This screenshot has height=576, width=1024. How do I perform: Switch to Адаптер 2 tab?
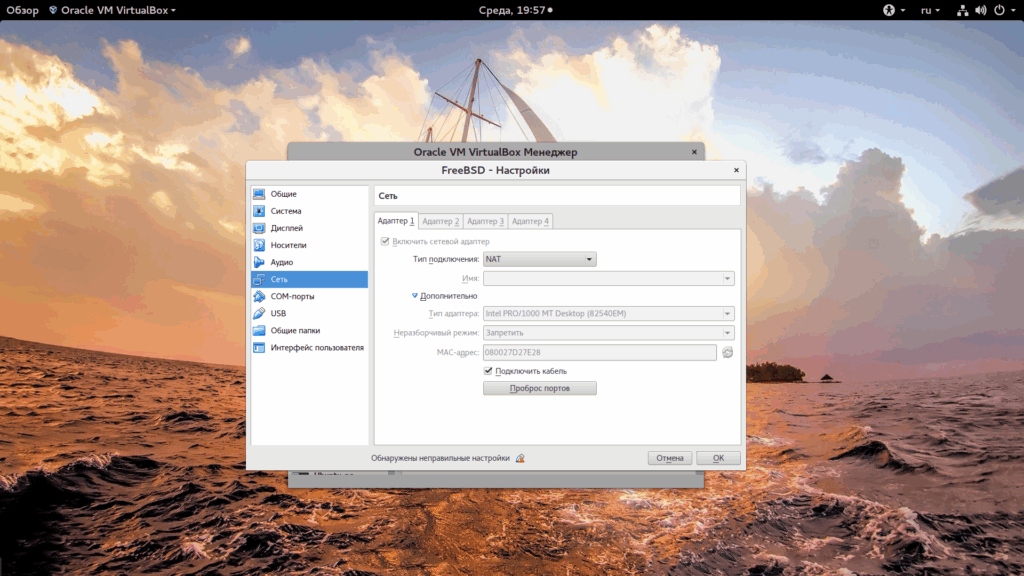pyautogui.click(x=440, y=221)
